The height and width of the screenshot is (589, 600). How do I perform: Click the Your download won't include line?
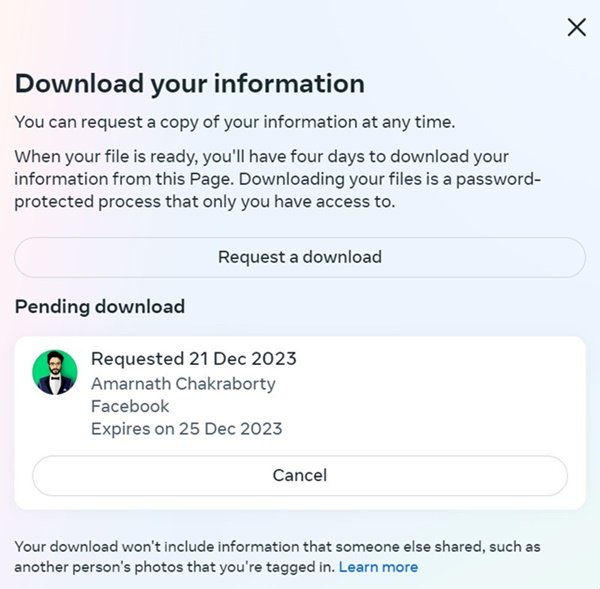277,547
